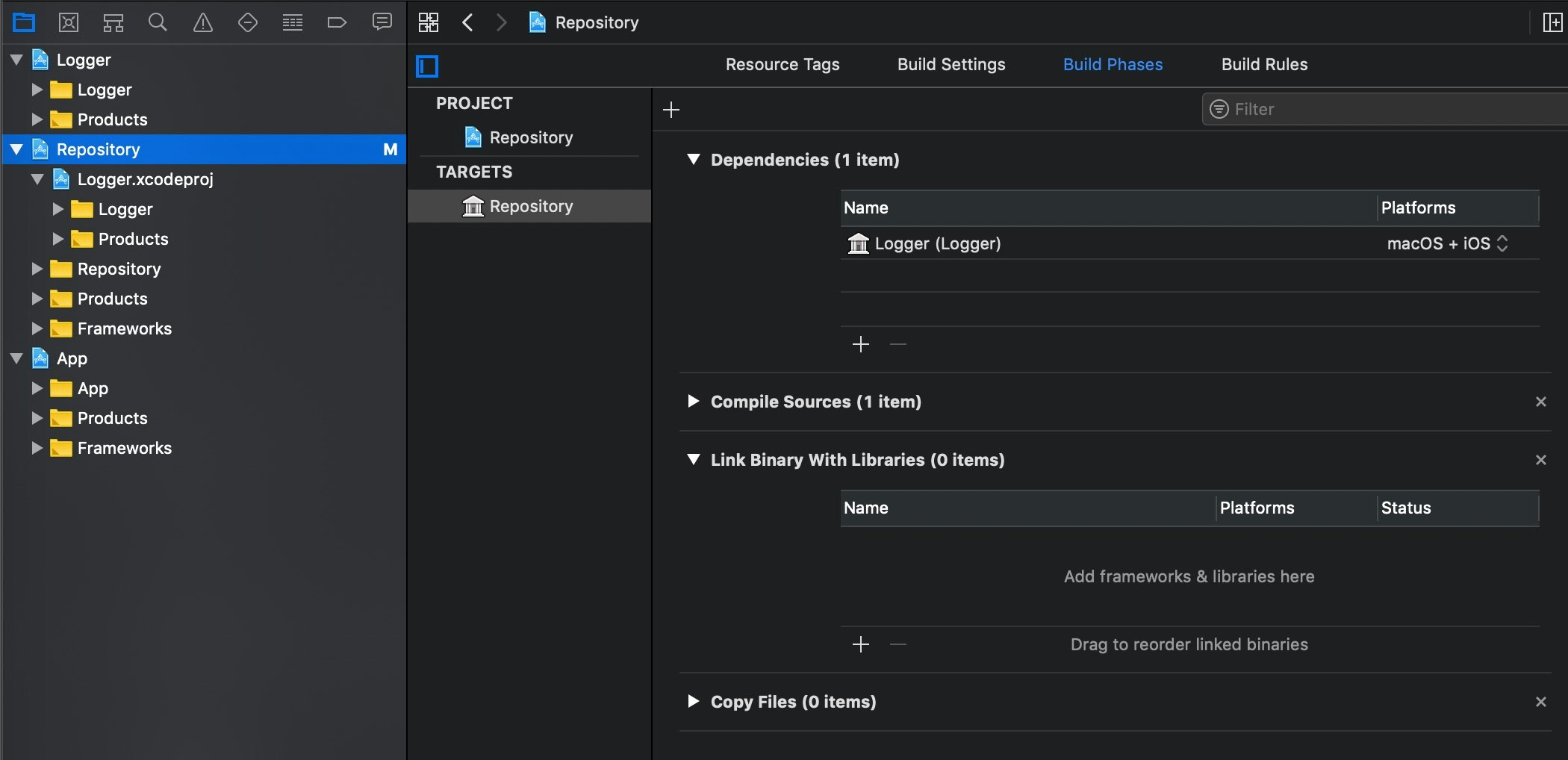
Task: Add a library to Link Binary With Libraries
Action: 861,644
